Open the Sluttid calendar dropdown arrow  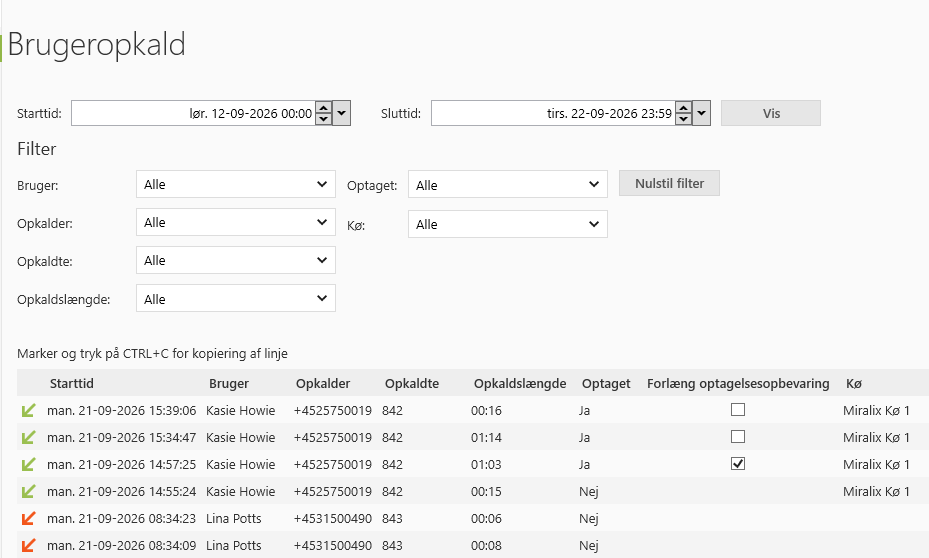click(701, 113)
